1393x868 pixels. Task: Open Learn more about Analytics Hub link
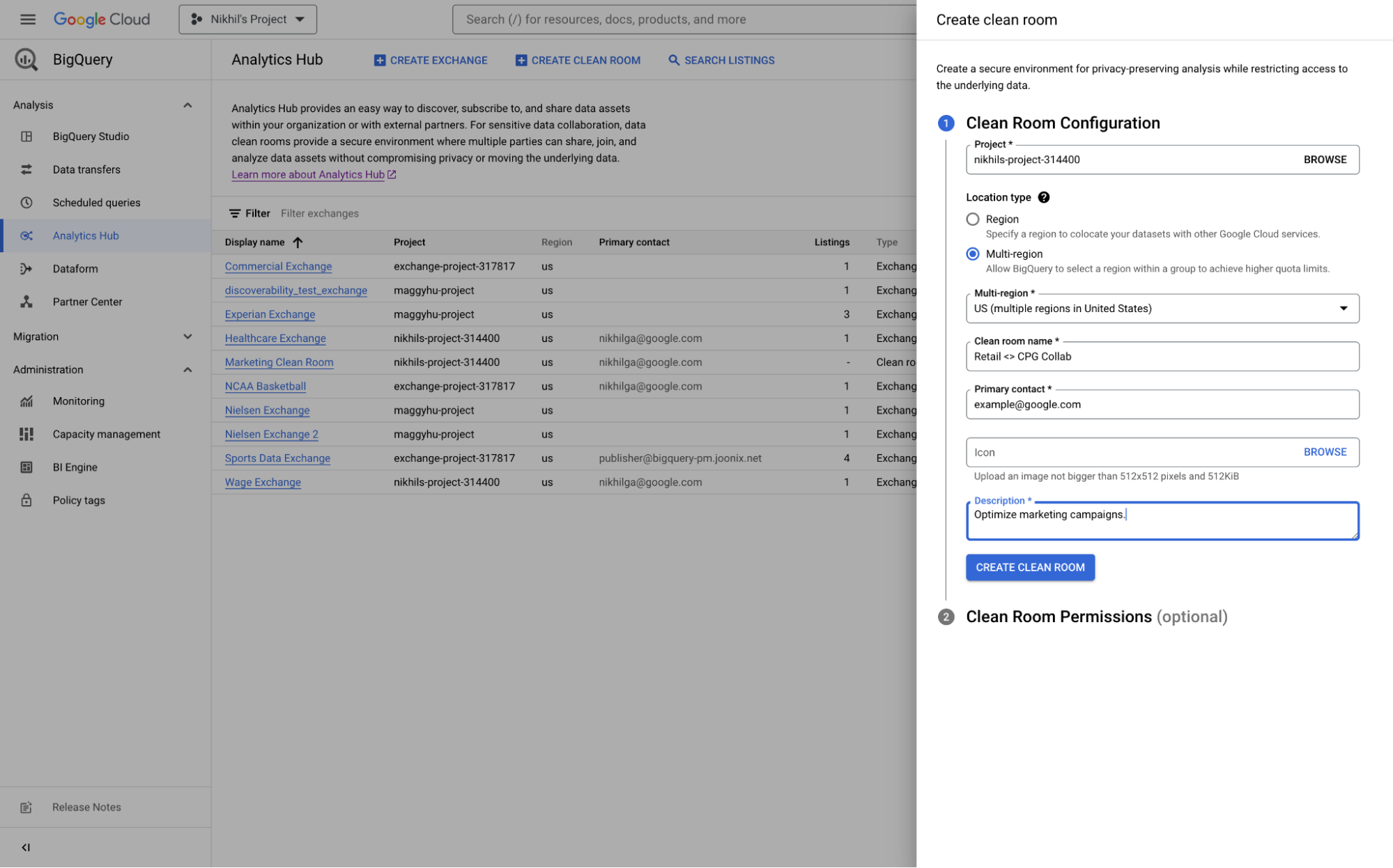[308, 175]
